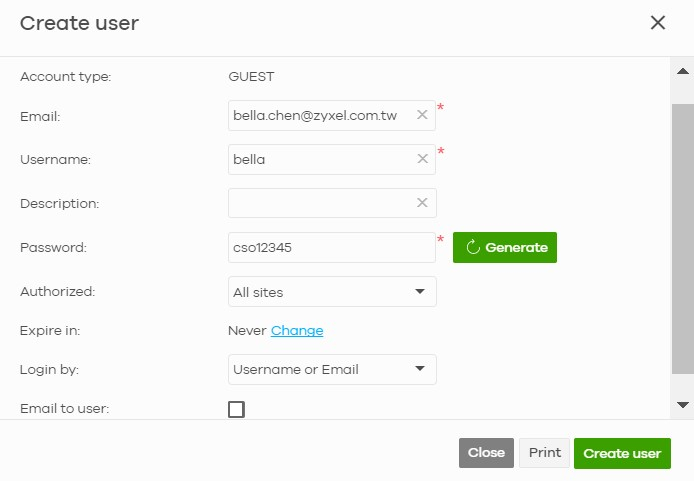
Task: Click into the empty Description field
Action: point(323,203)
